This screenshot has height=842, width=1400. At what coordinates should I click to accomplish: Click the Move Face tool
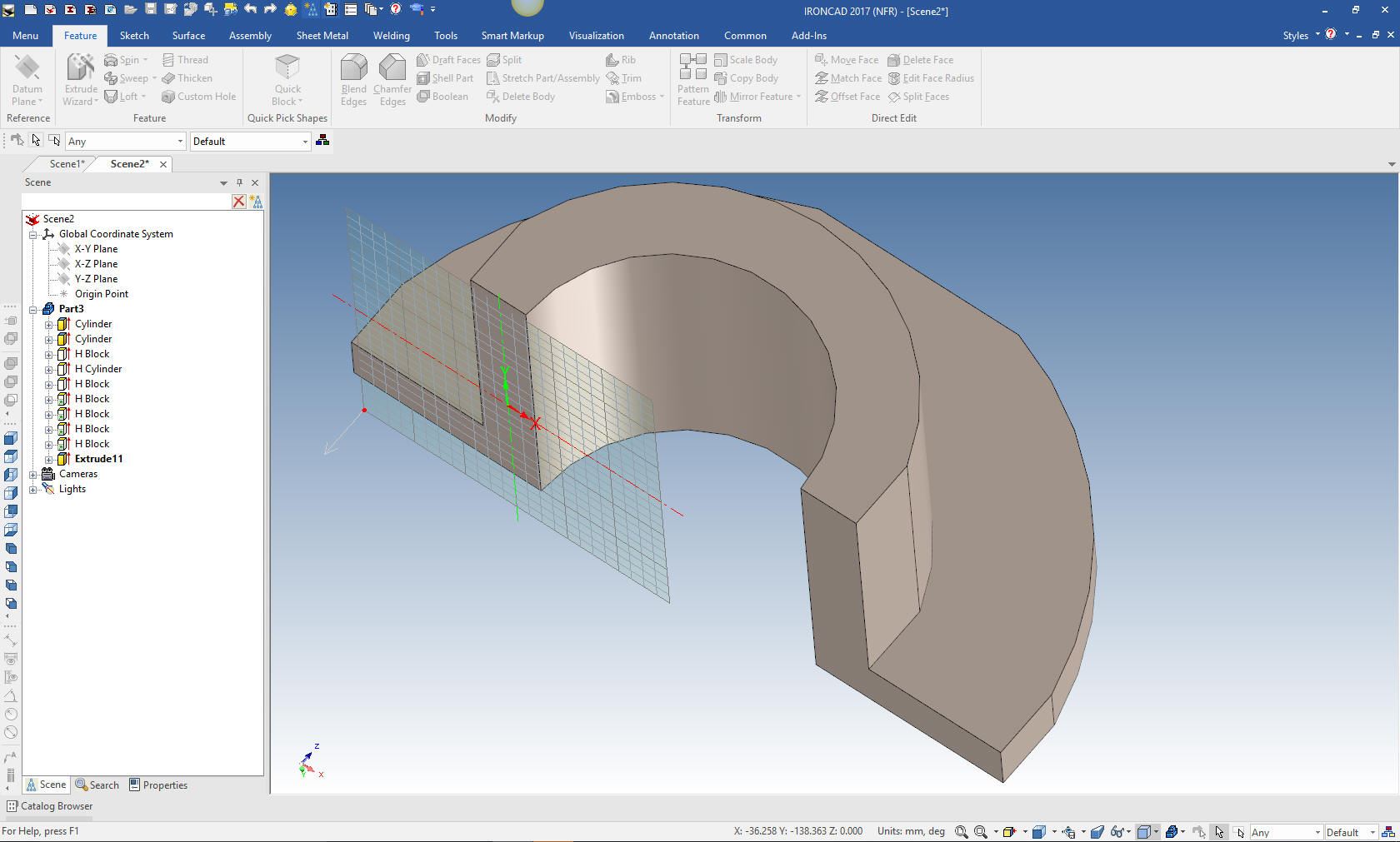[847, 60]
